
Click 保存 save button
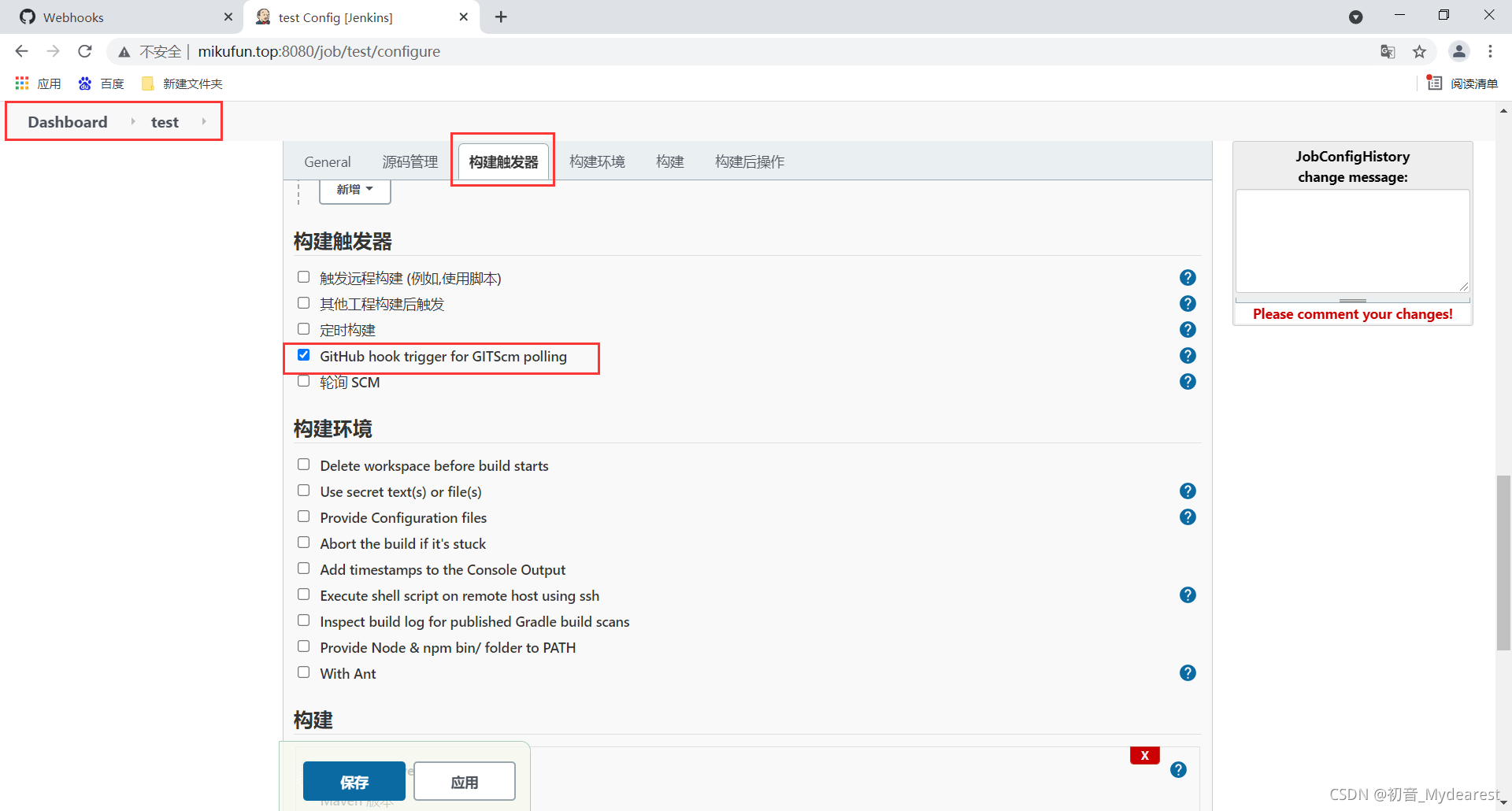(x=354, y=782)
